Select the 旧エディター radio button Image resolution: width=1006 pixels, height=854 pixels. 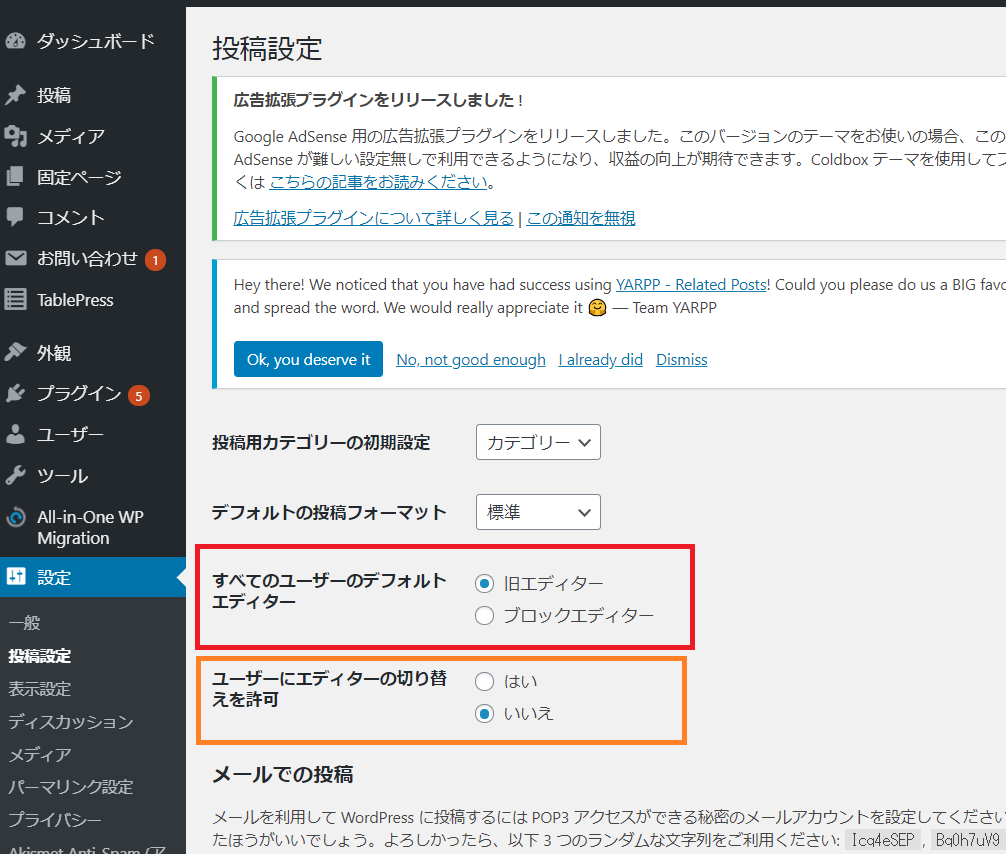click(x=485, y=583)
